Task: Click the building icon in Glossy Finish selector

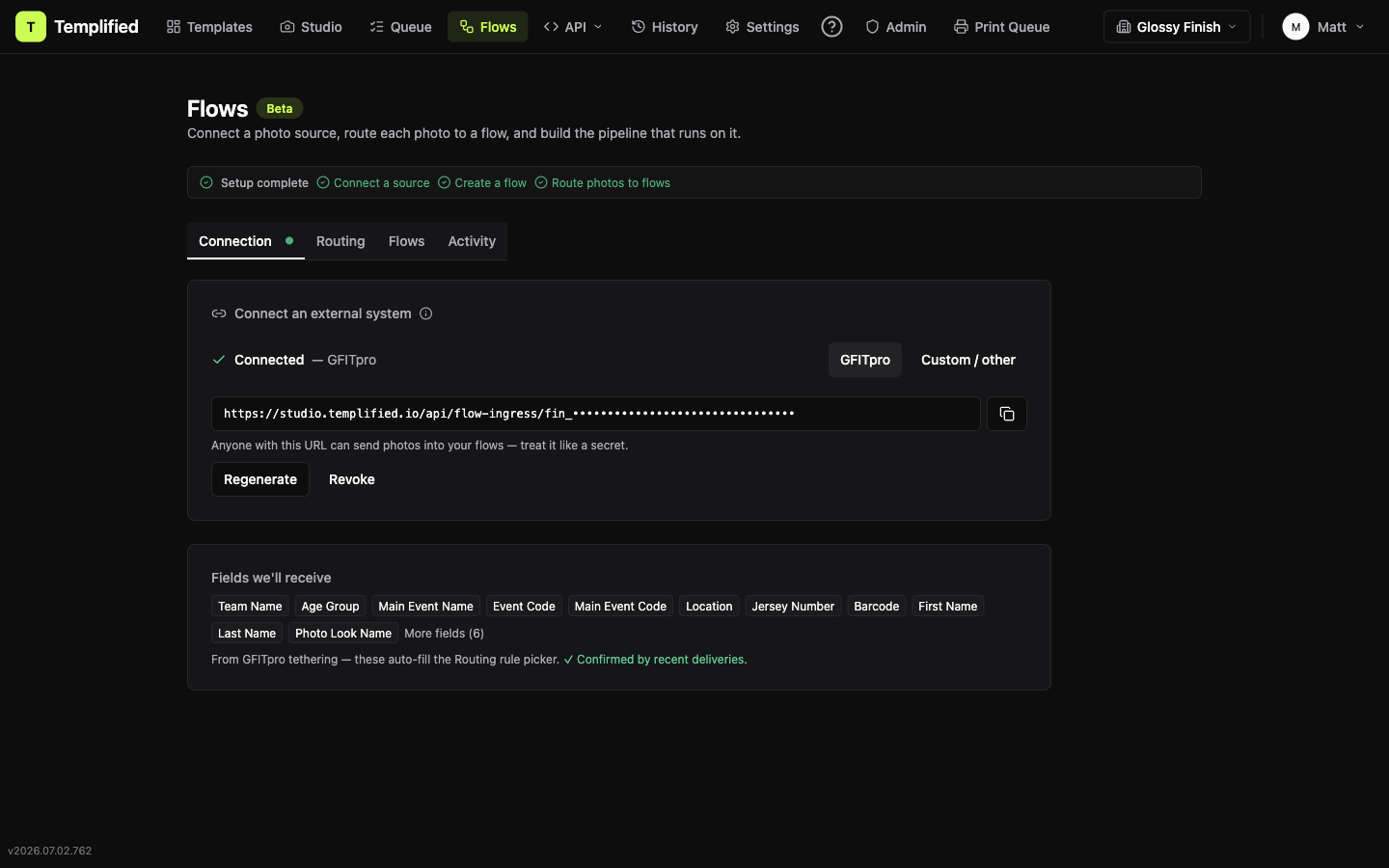Action: (x=1124, y=27)
